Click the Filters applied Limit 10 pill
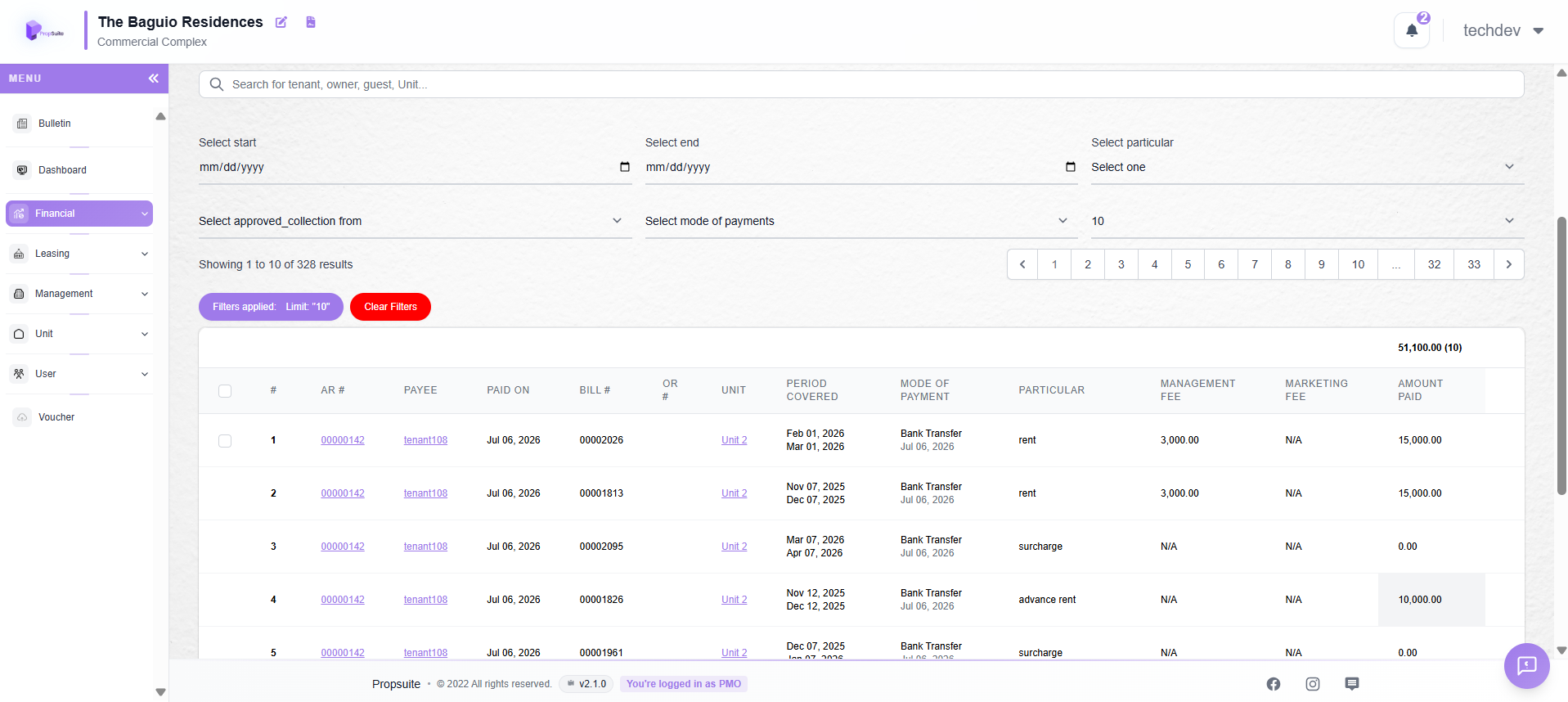The height and width of the screenshot is (702, 1568). coord(271,307)
